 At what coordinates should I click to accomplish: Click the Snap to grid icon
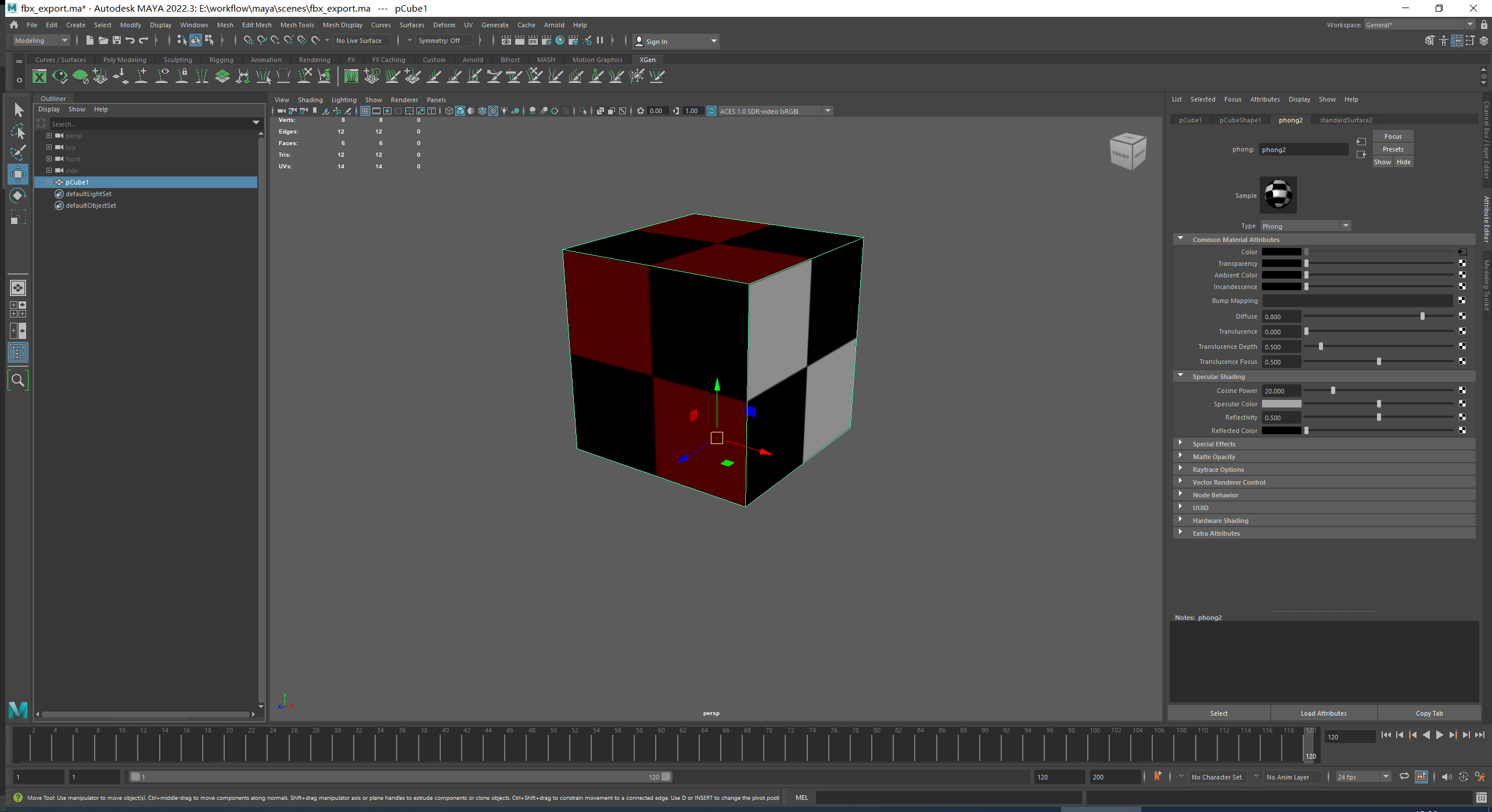(x=248, y=41)
